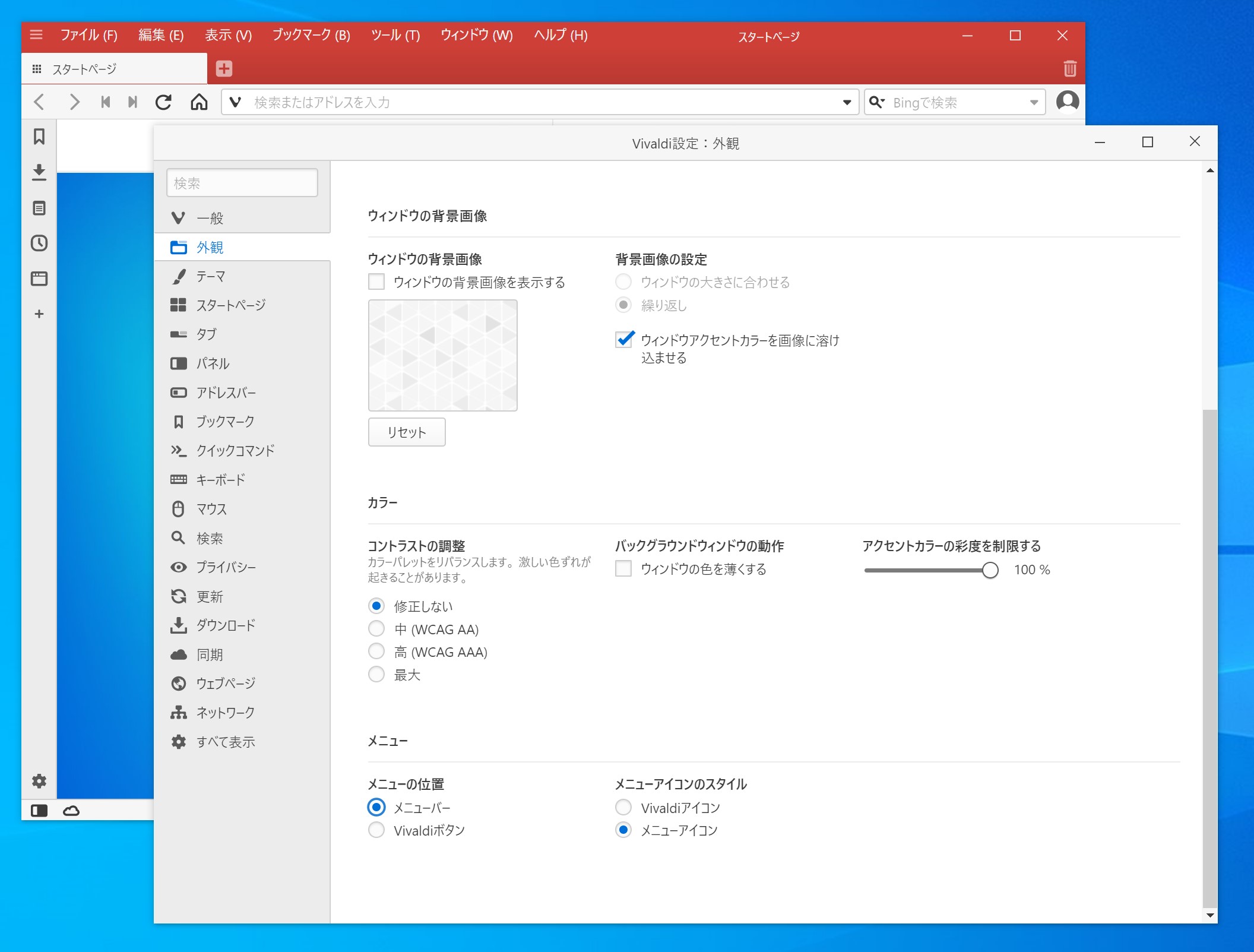Open the settings gear in the sidebar
This screenshot has height=952, width=1254.
pyautogui.click(x=39, y=781)
